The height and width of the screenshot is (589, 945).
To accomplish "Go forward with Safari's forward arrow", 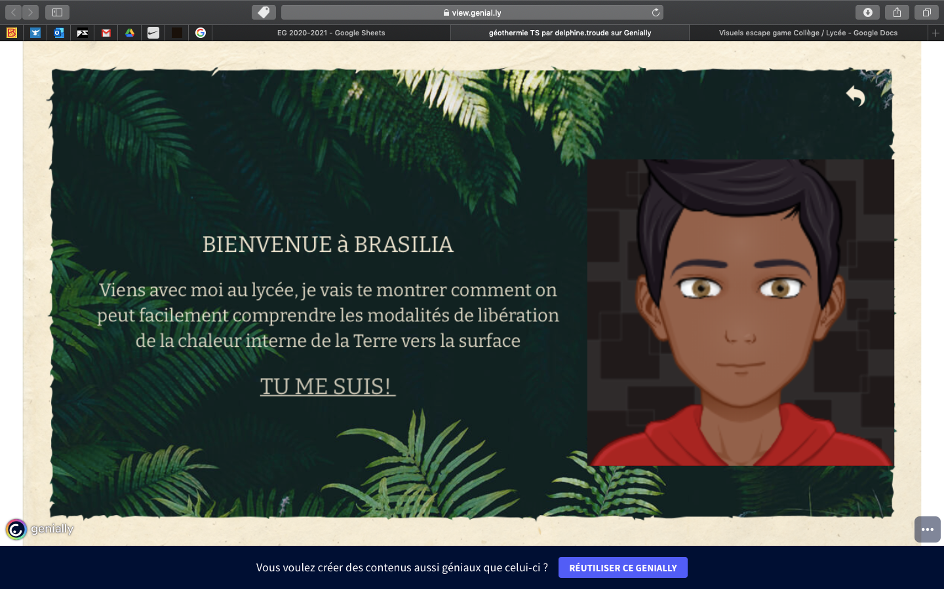I will point(30,12).
